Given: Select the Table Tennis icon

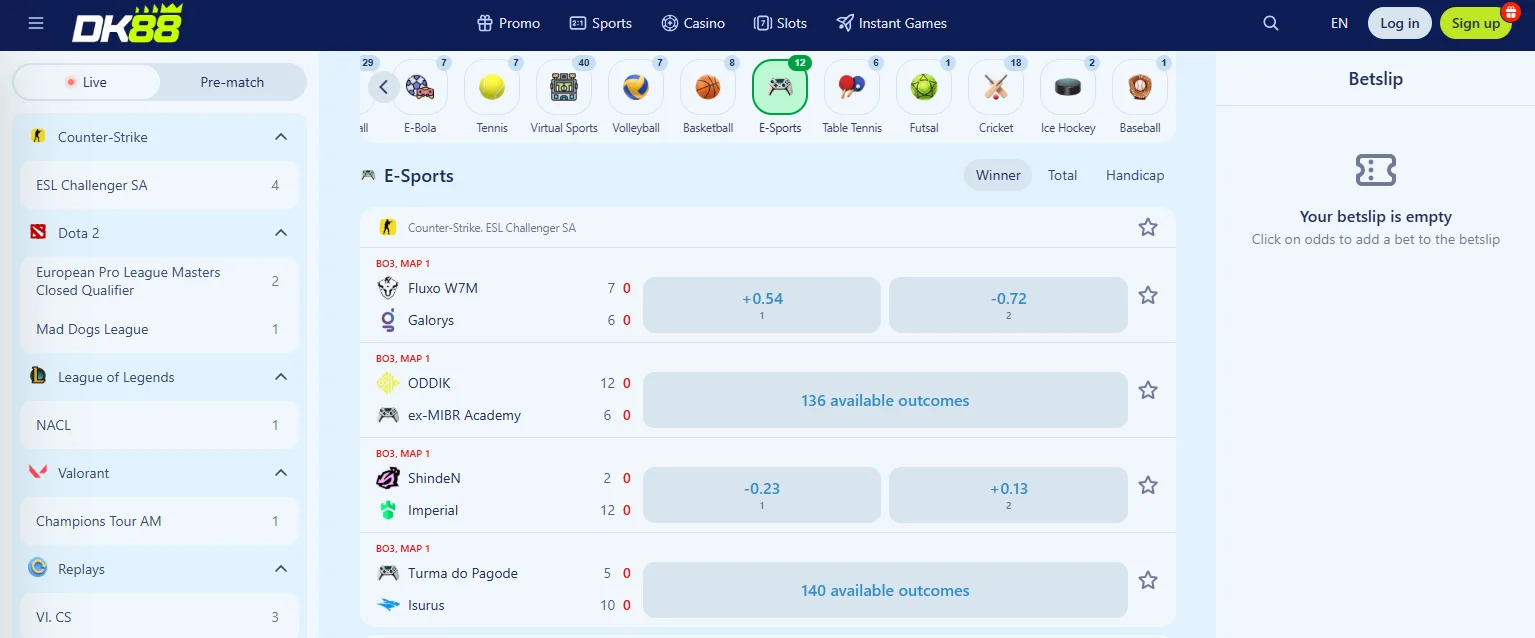Looking at the screenshot, I should tap(852, 88).
